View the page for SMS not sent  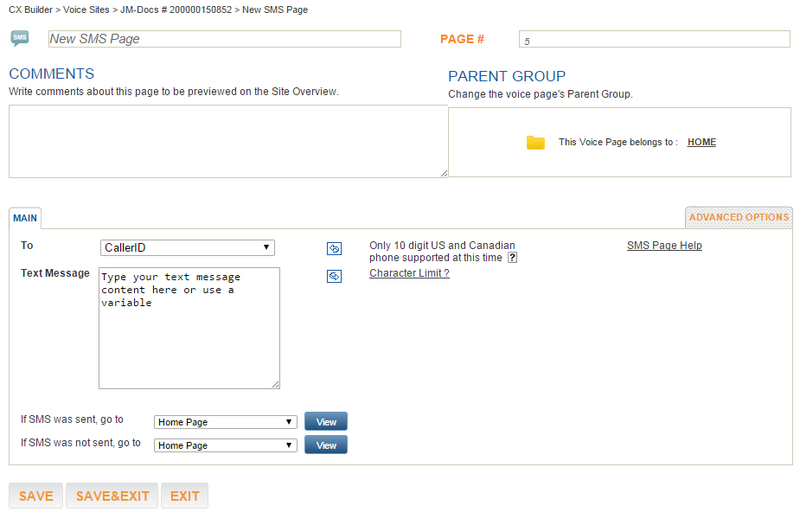[326, 445]
